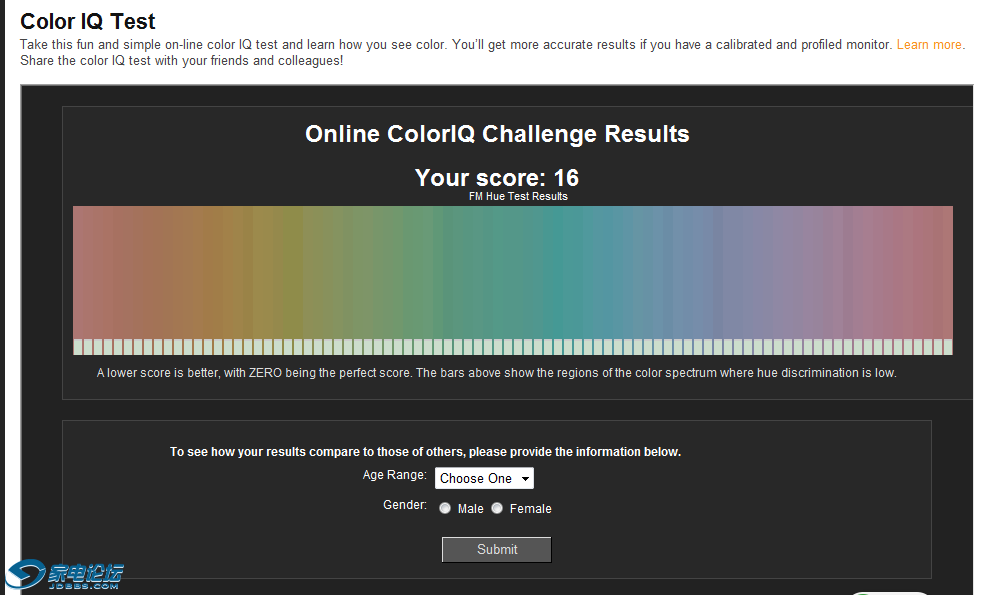Open the Learn more link
Image resolution: width=988 pixels, height=595 pixels.
[x=929, y=45]
